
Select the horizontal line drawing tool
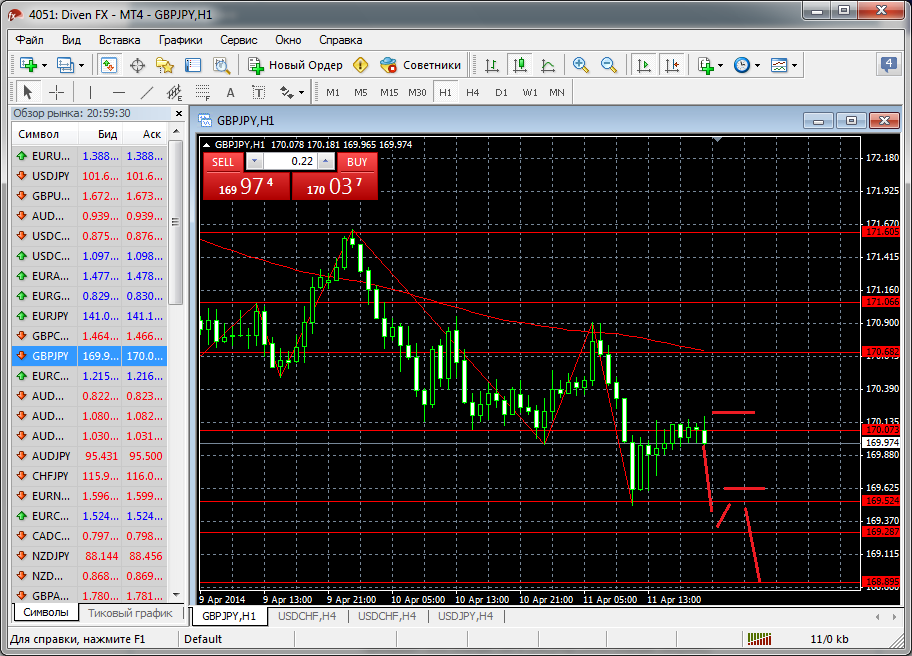pyautogui.click(x=119, y=92)
